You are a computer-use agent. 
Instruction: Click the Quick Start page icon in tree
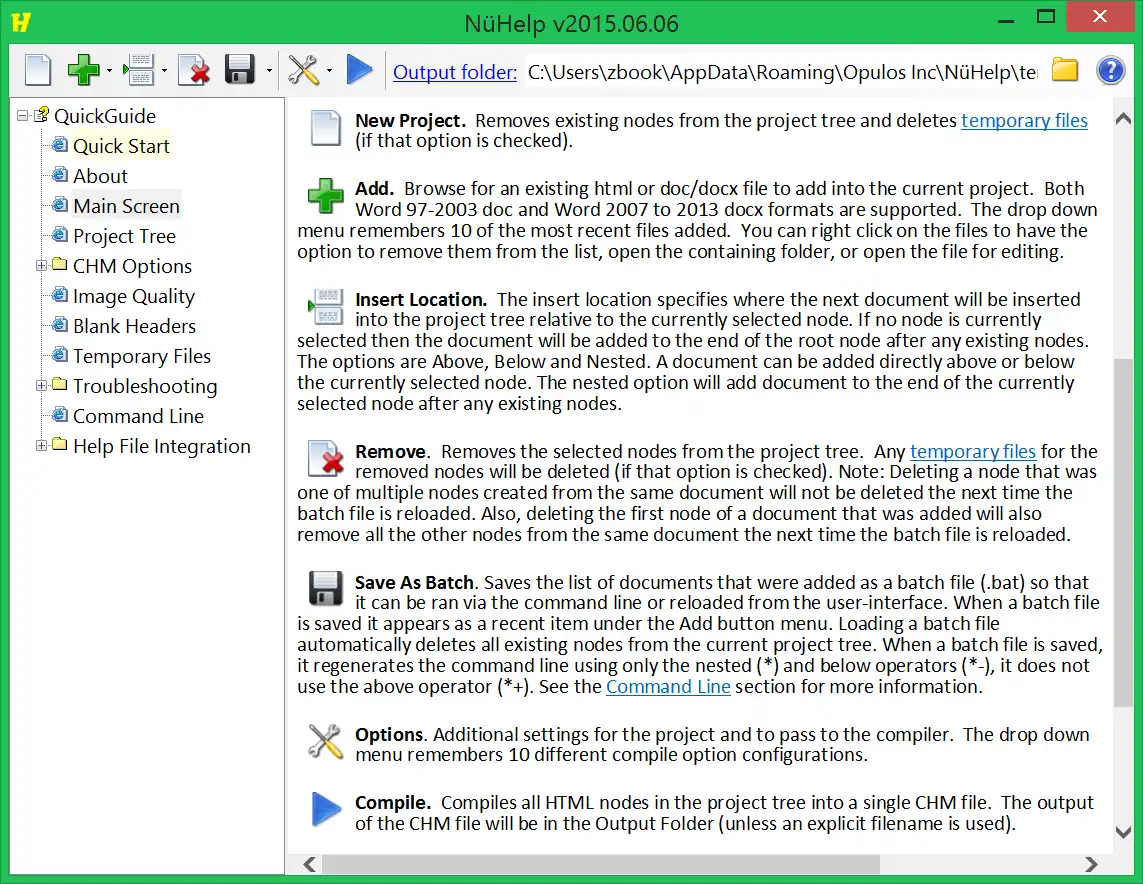[60, 144]
